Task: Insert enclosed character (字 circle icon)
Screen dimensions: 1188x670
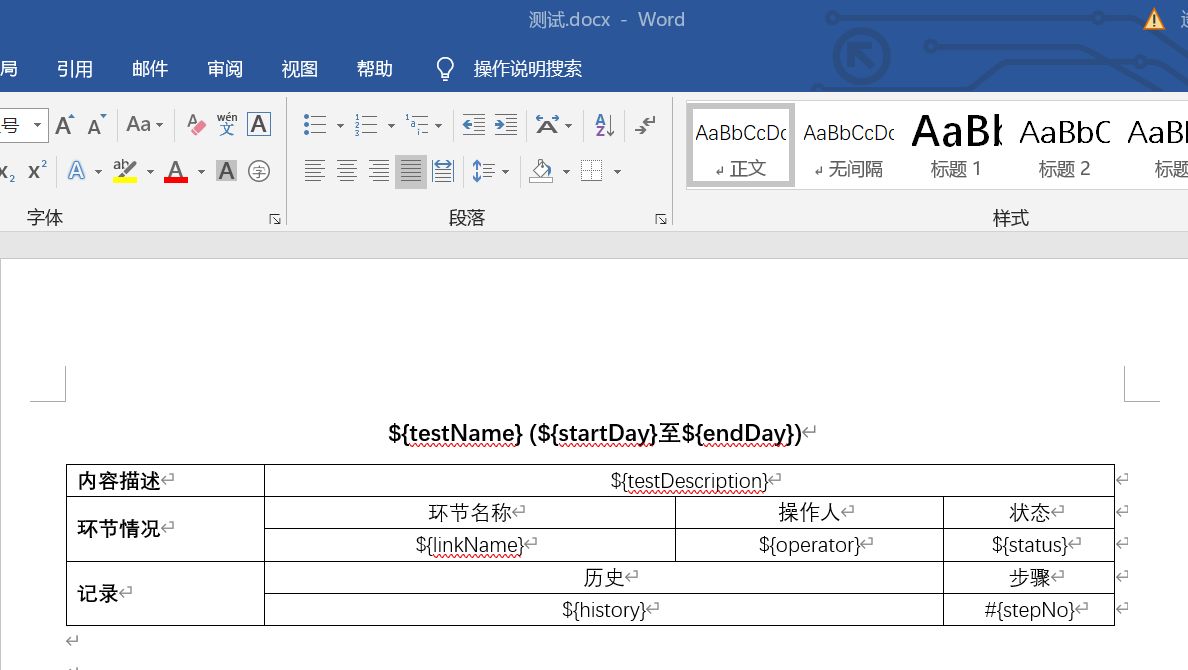Action: pyautogui.click(x=258, y=171)
